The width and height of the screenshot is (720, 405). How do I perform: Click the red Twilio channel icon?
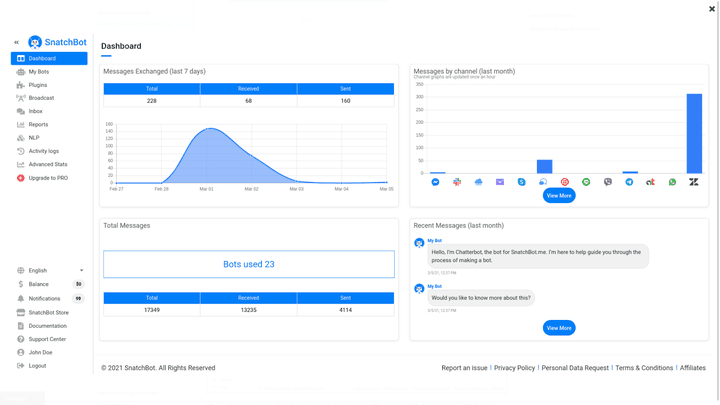(x=565, y=182)
